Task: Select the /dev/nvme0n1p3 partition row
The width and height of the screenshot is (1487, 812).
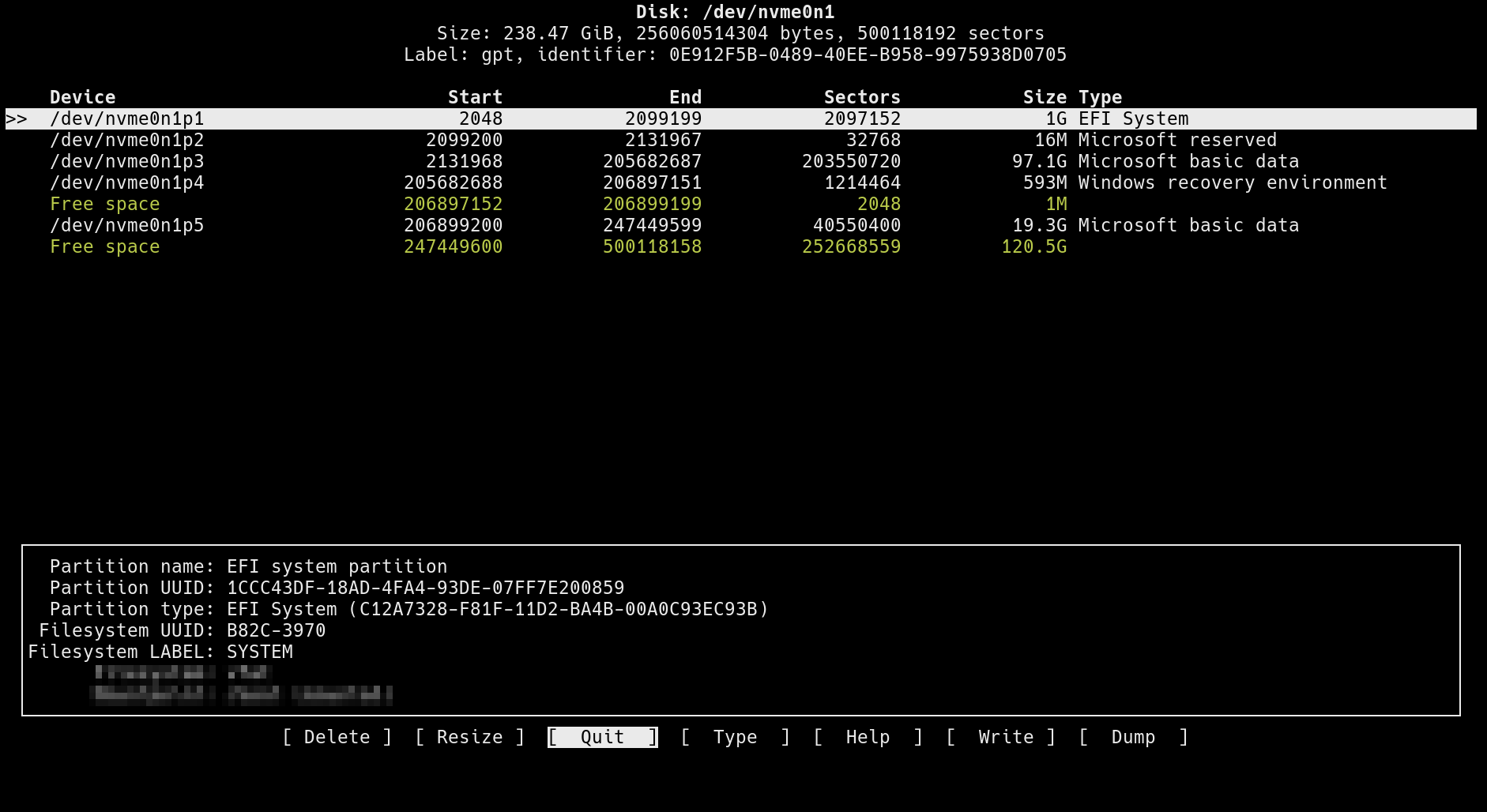Action: [741, 161]
